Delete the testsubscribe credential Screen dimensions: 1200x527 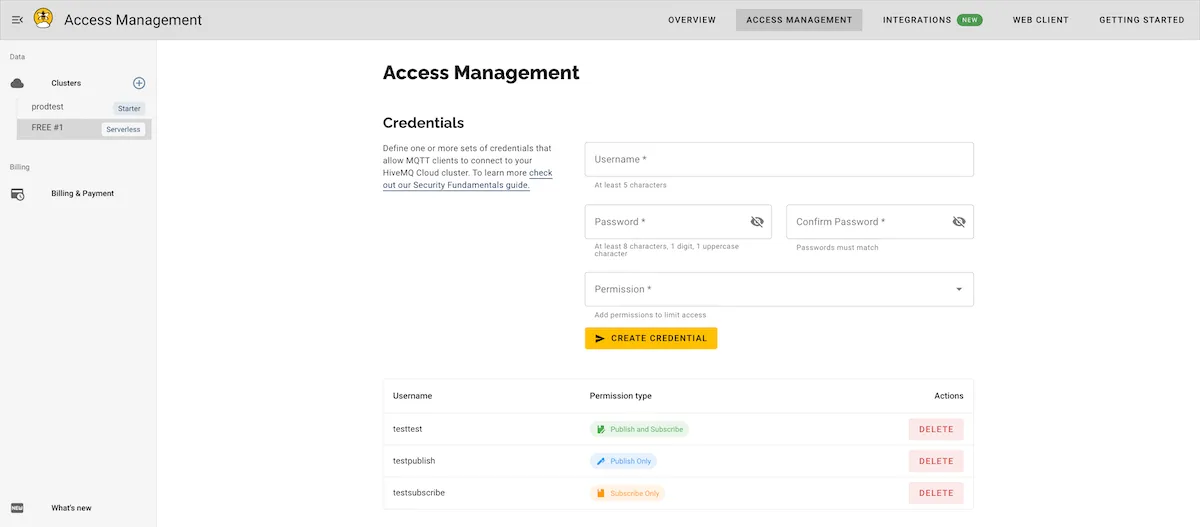[x=936, y=493]
